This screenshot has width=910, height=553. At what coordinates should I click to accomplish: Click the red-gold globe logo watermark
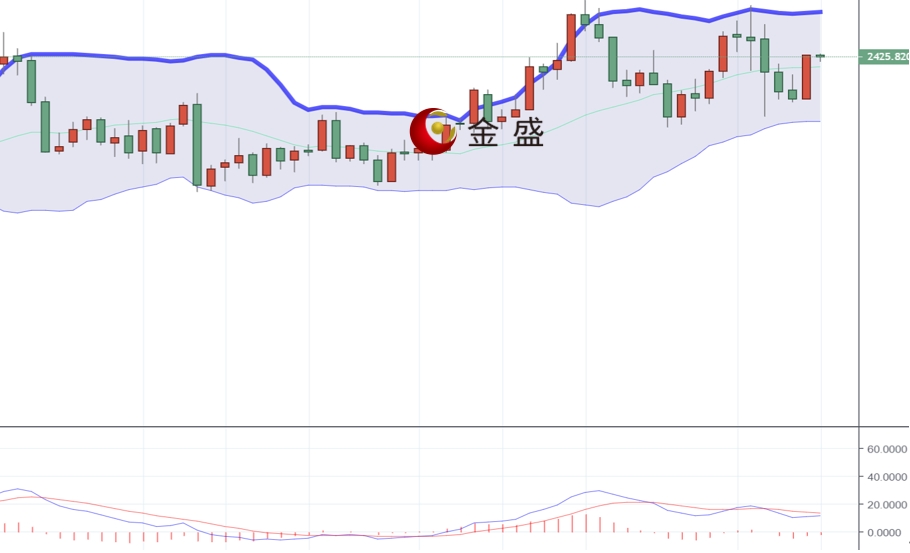point(432,131)
